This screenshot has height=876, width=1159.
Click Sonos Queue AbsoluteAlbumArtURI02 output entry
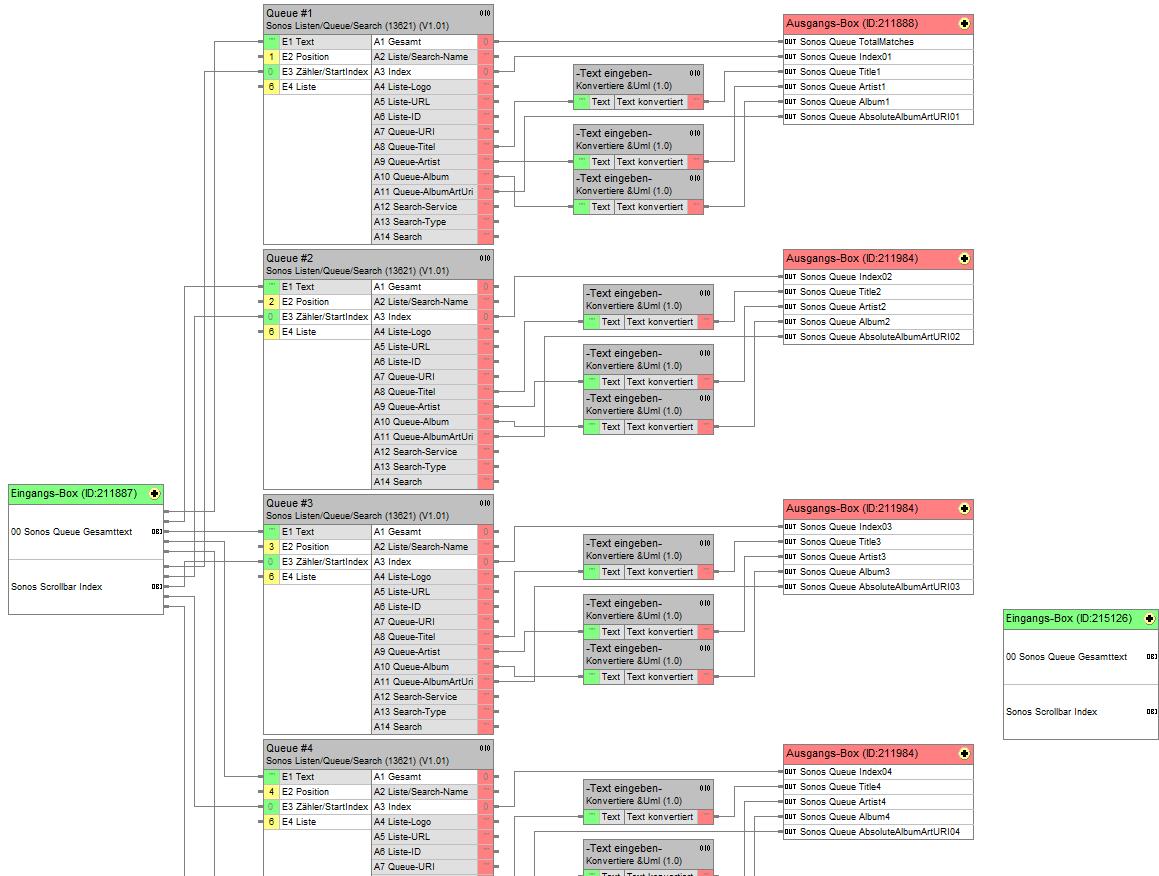tap(879, 337)
